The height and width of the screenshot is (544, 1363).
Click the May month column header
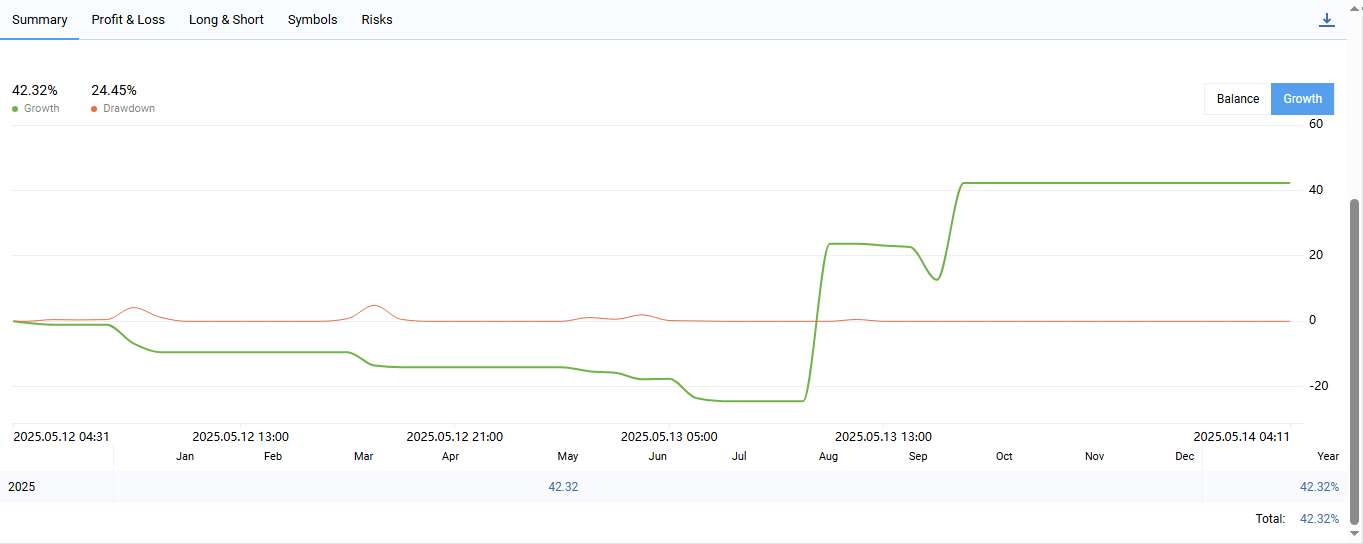pos(568,456)
